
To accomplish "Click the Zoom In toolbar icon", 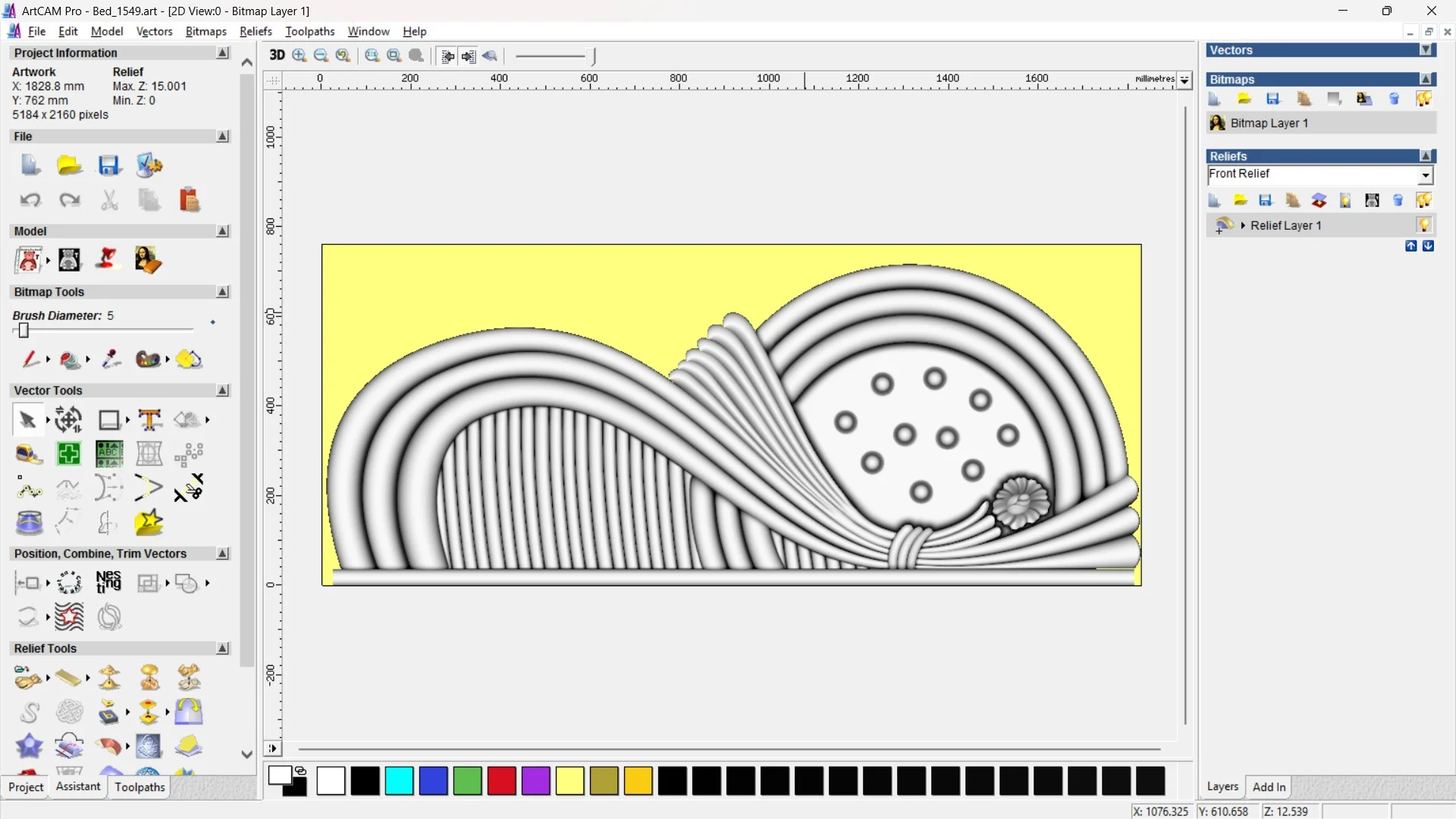I will pyautogui.click(x=300, y=55).
